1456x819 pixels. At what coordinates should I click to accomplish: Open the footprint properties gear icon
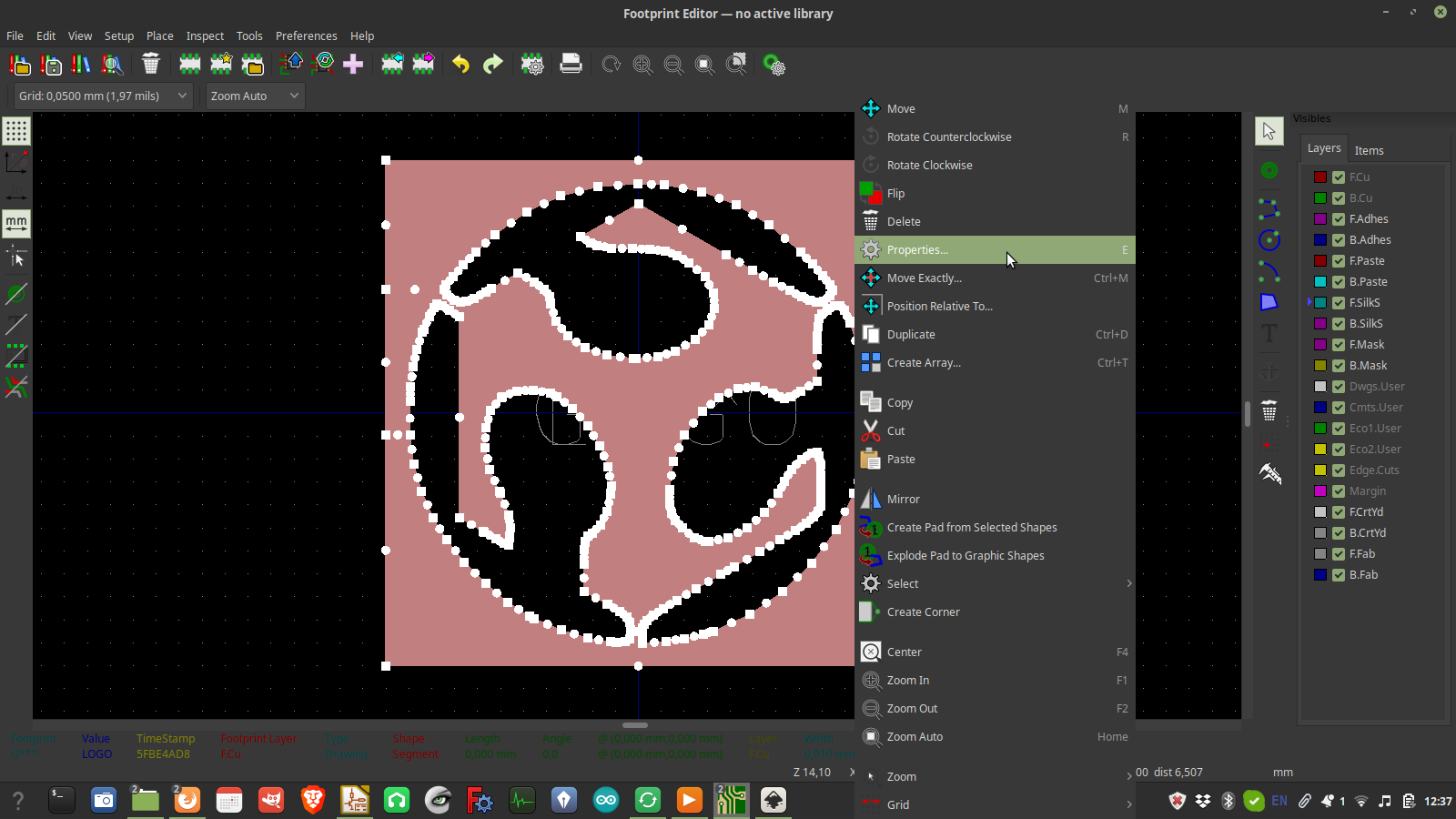(x=531, y=64)
